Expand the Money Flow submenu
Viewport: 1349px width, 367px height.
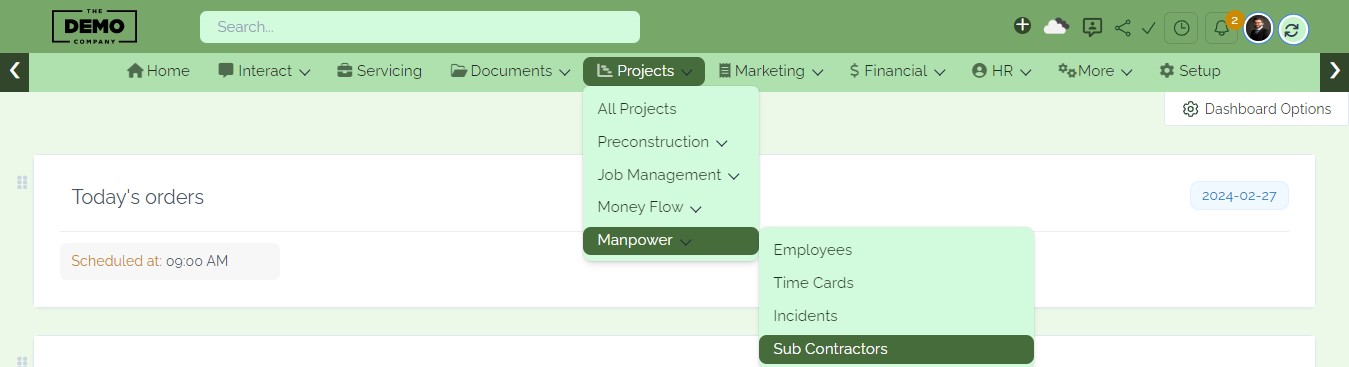point(650,207)
